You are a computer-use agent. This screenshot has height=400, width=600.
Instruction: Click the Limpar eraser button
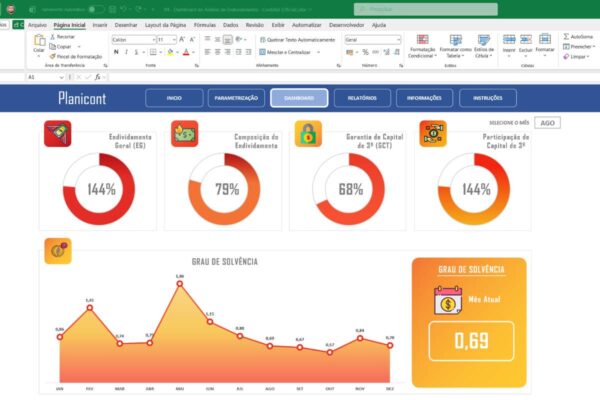click(576, 57)
